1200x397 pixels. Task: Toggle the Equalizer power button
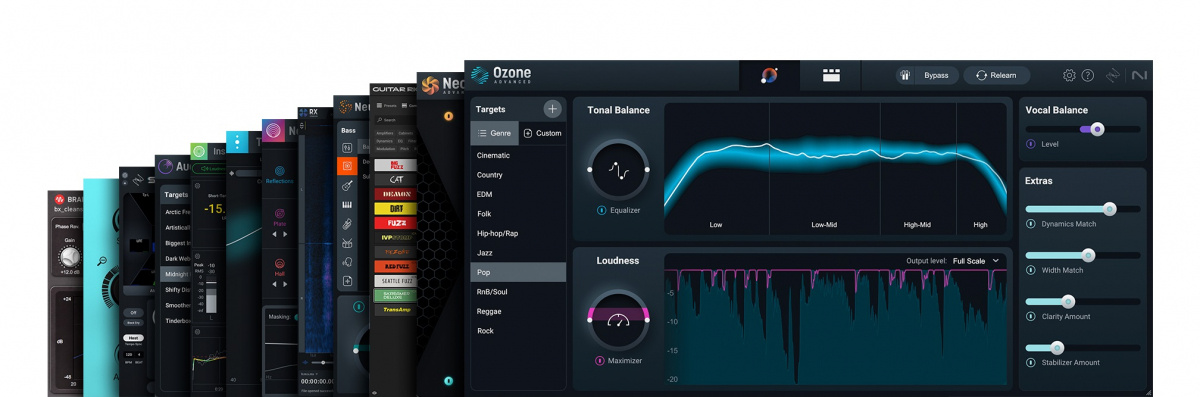[601, 211]
